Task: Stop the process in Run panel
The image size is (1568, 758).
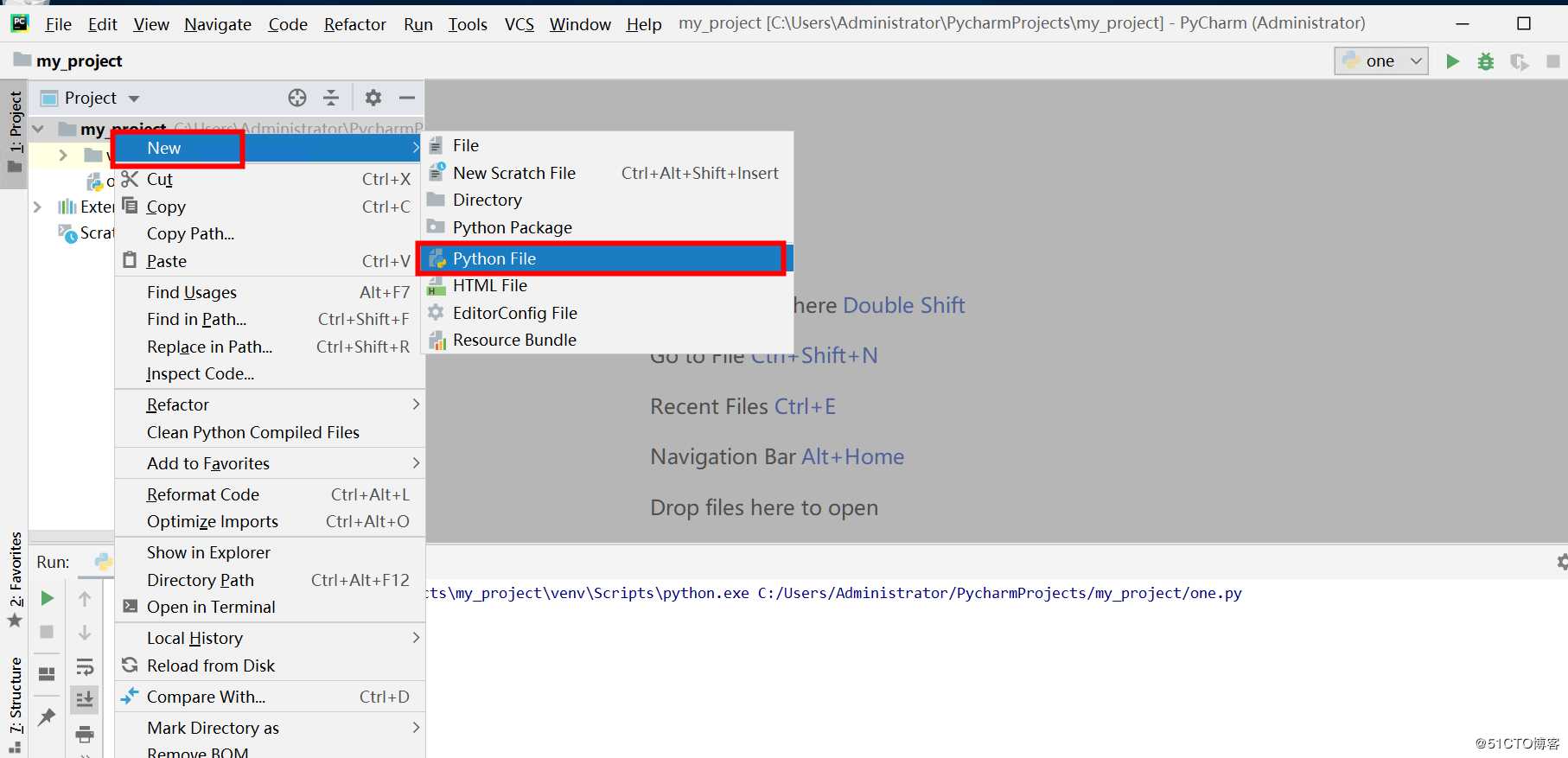Action: (48, 632)
